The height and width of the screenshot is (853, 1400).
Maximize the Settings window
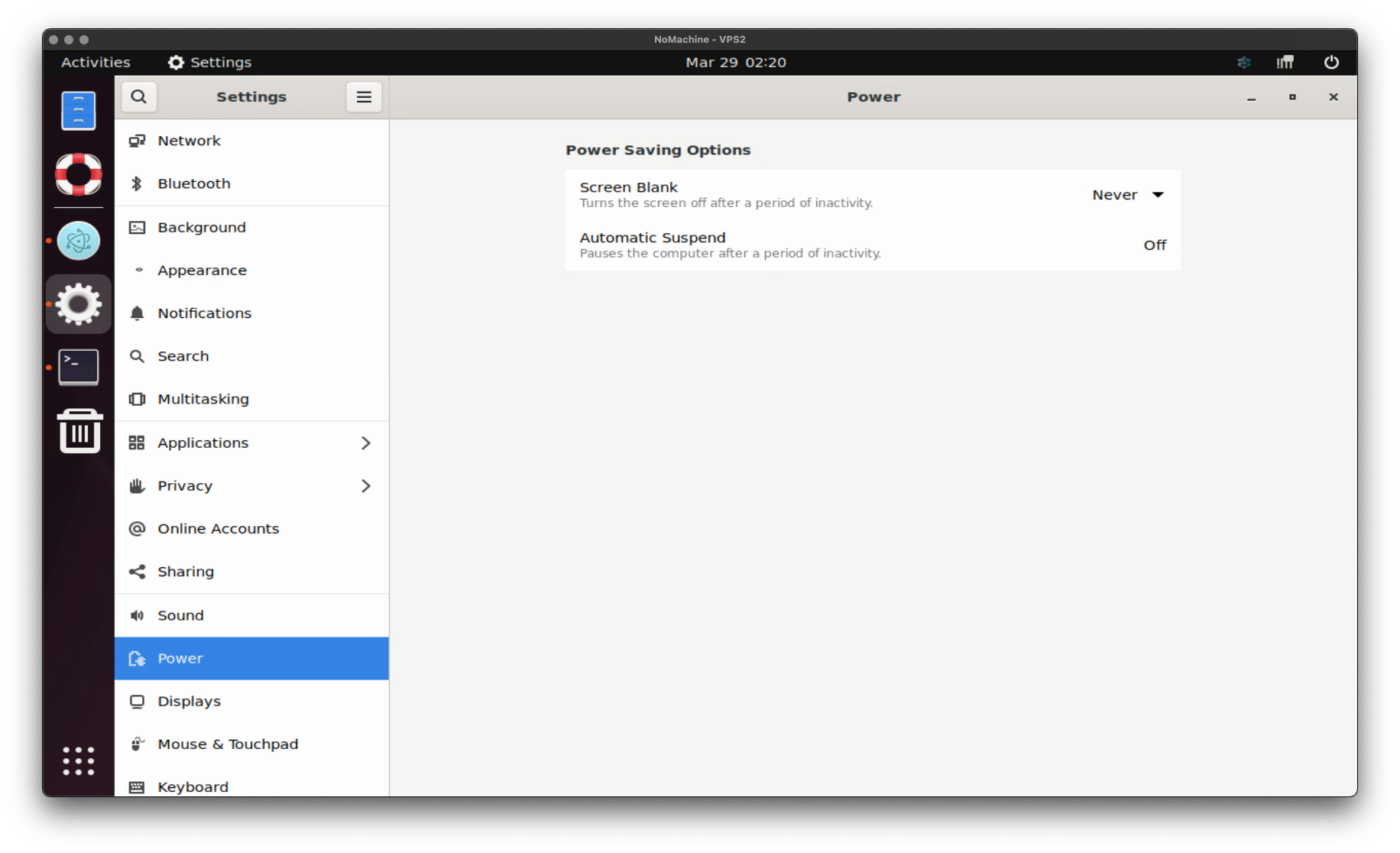1292,97
